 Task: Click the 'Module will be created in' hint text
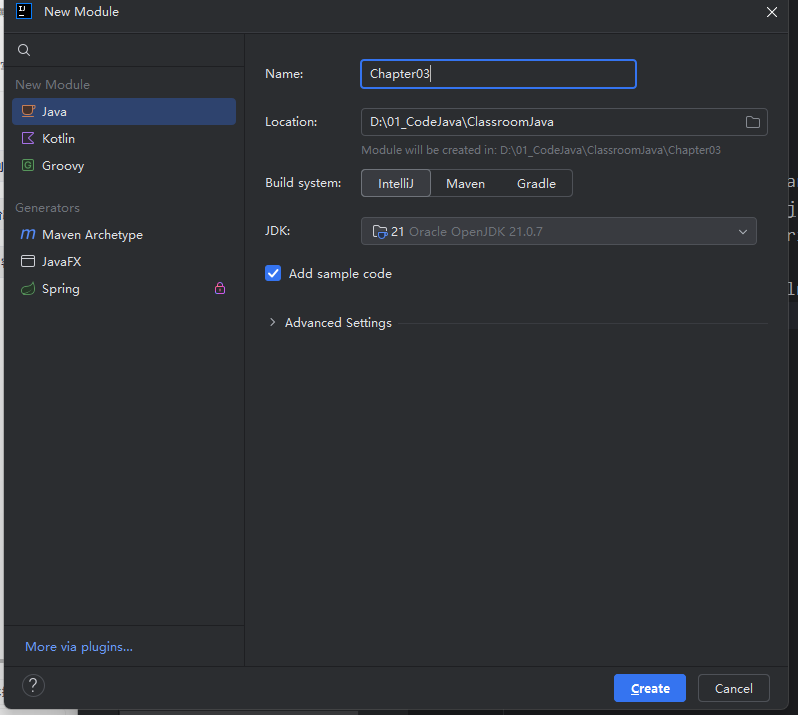pos(540,150)
